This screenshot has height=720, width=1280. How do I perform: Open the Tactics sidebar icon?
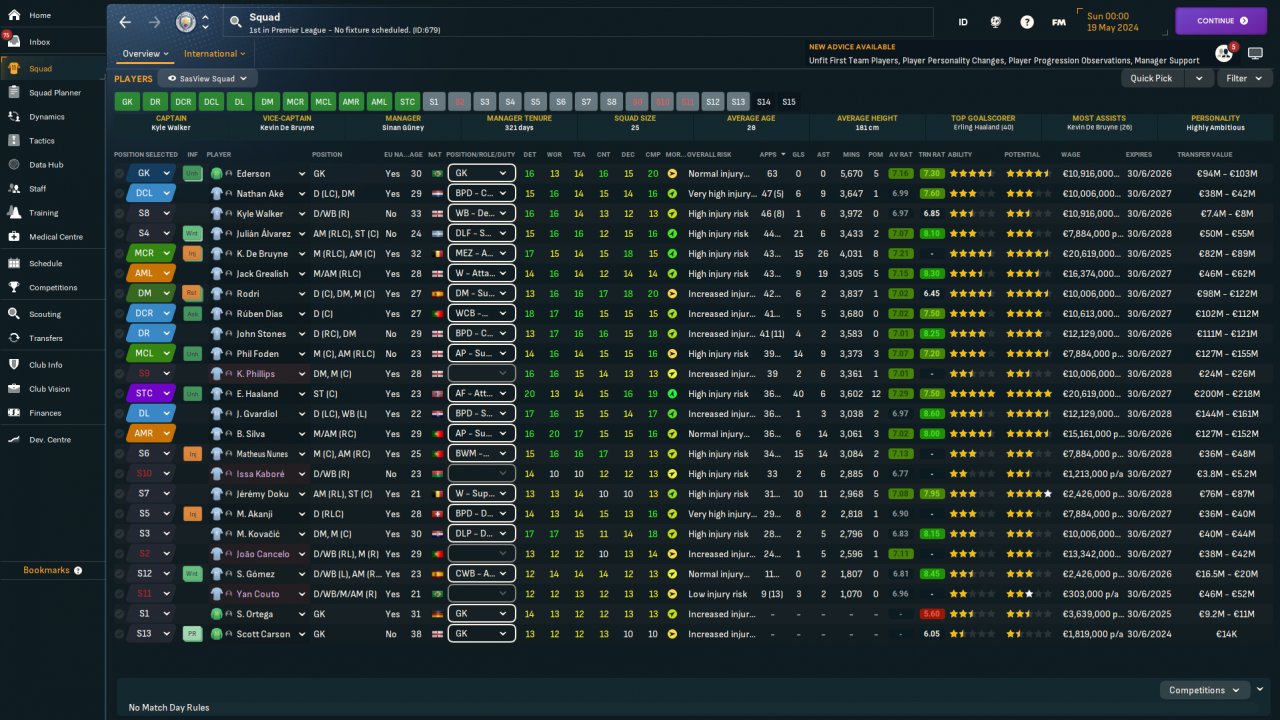point(14,141)
